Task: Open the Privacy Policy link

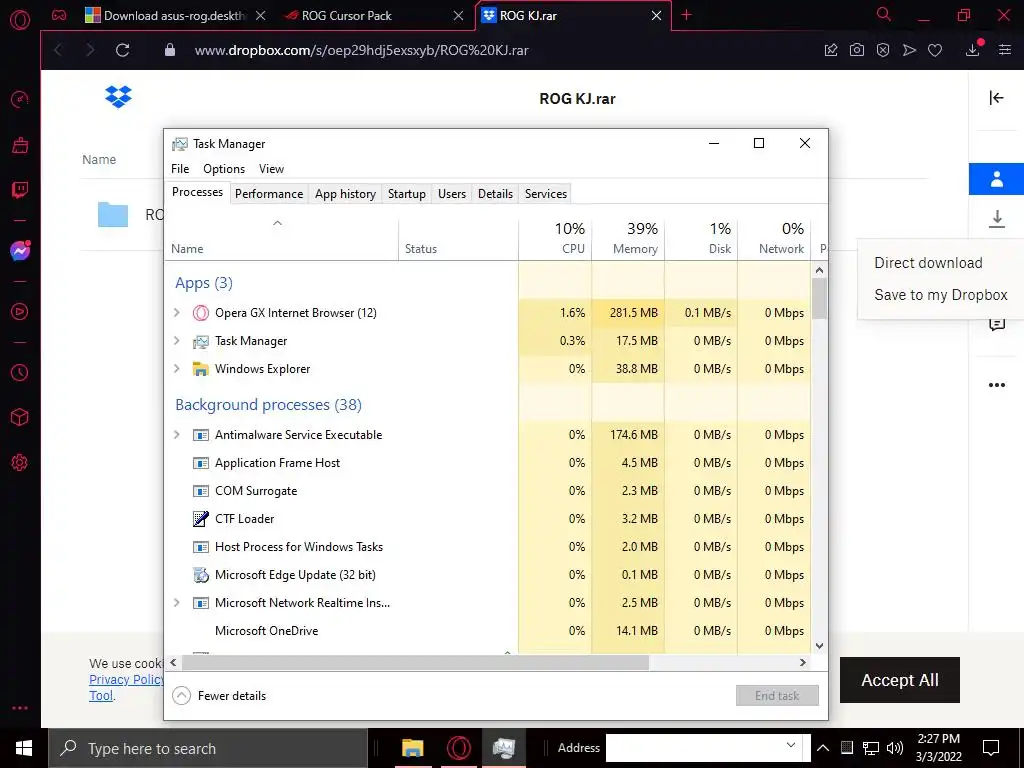Action: point(127,679)
